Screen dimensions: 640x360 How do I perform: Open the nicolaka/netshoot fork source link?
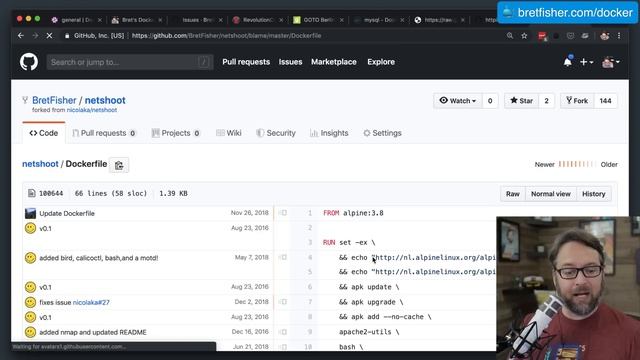click(92, 110)
